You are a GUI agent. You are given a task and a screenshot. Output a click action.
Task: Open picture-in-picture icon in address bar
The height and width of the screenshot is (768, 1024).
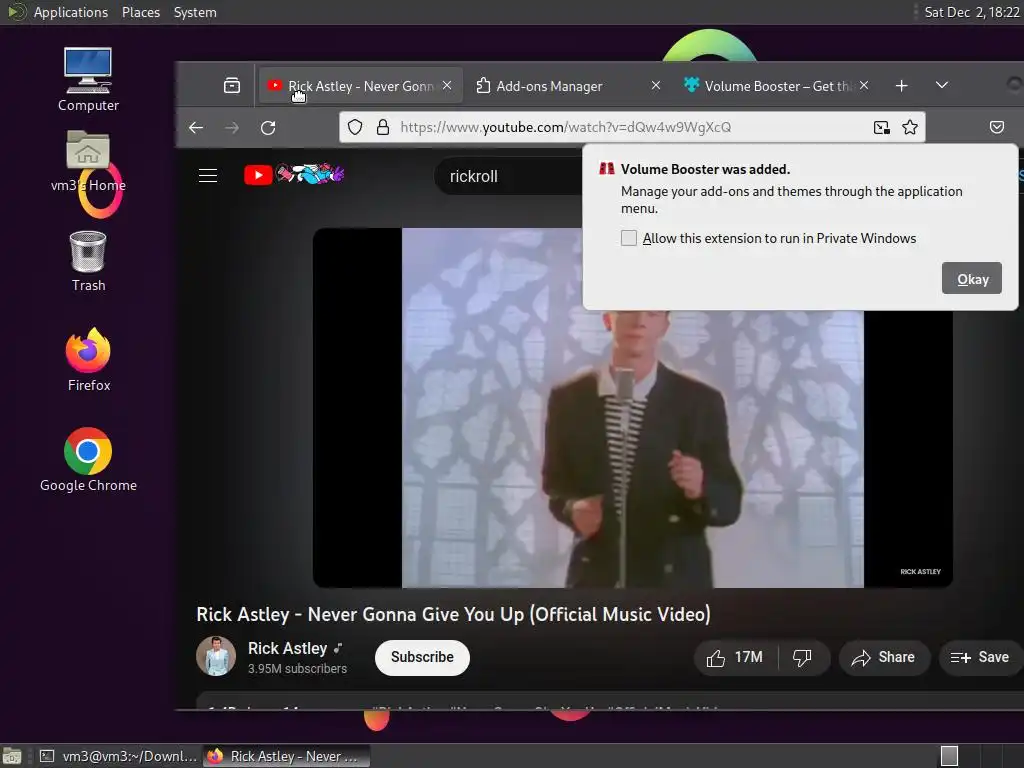pyautogui.click(x=882, y=127)
